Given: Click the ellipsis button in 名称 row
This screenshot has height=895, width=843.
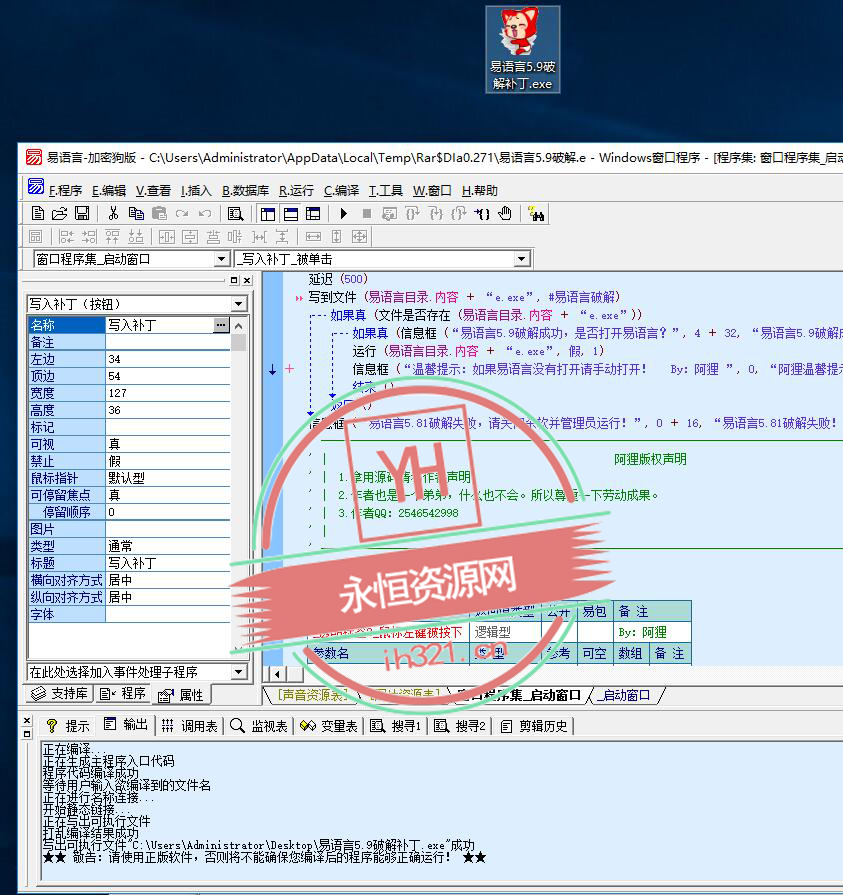Looking at the screenshot, I should click(x=221, y=325).
